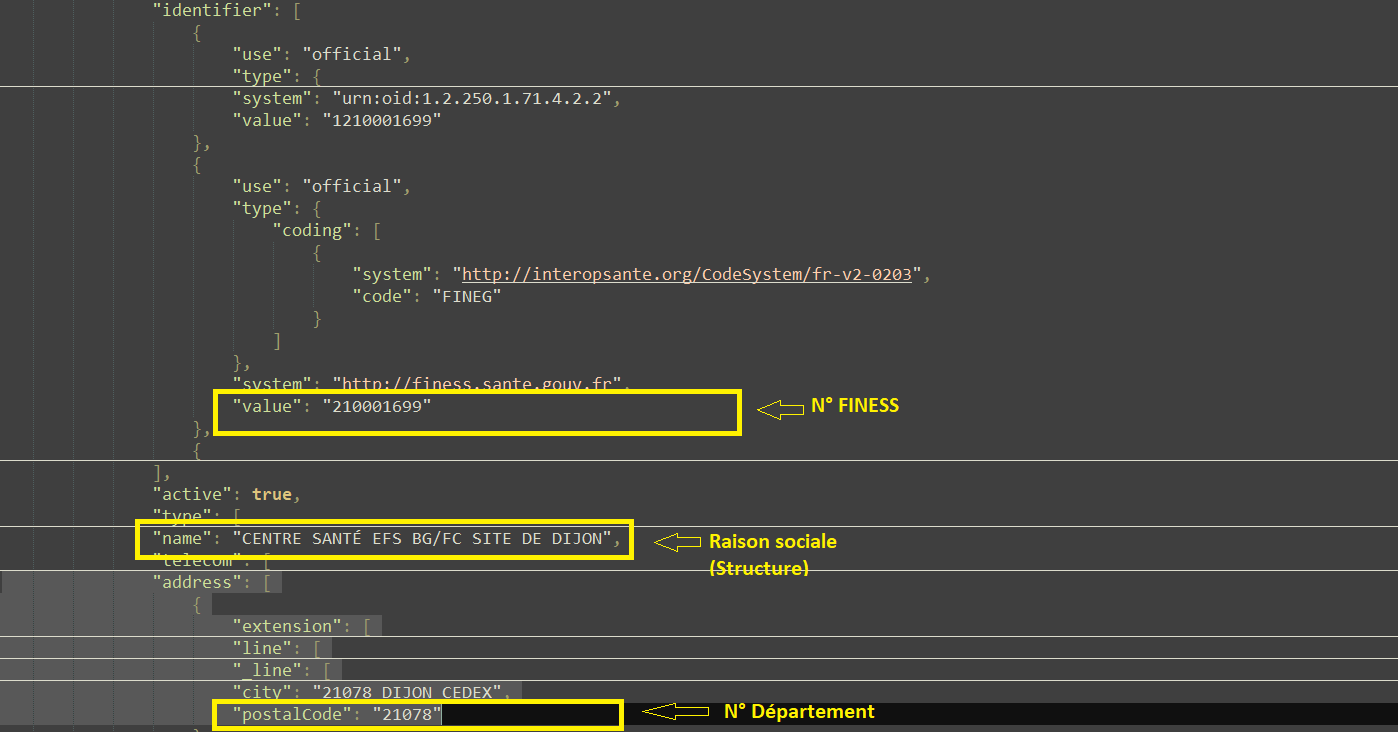Expand the "extension" array under address
The height and width of the screenshot is (756, 1398).
click(x=367, y=626)
